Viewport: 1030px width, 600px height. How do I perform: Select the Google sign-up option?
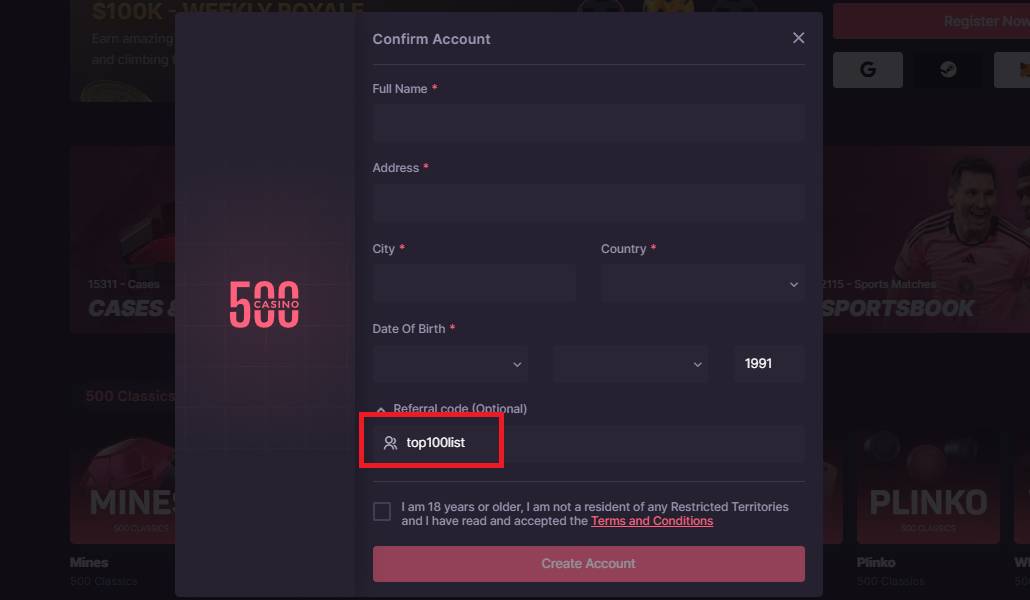tap(866, 69)
